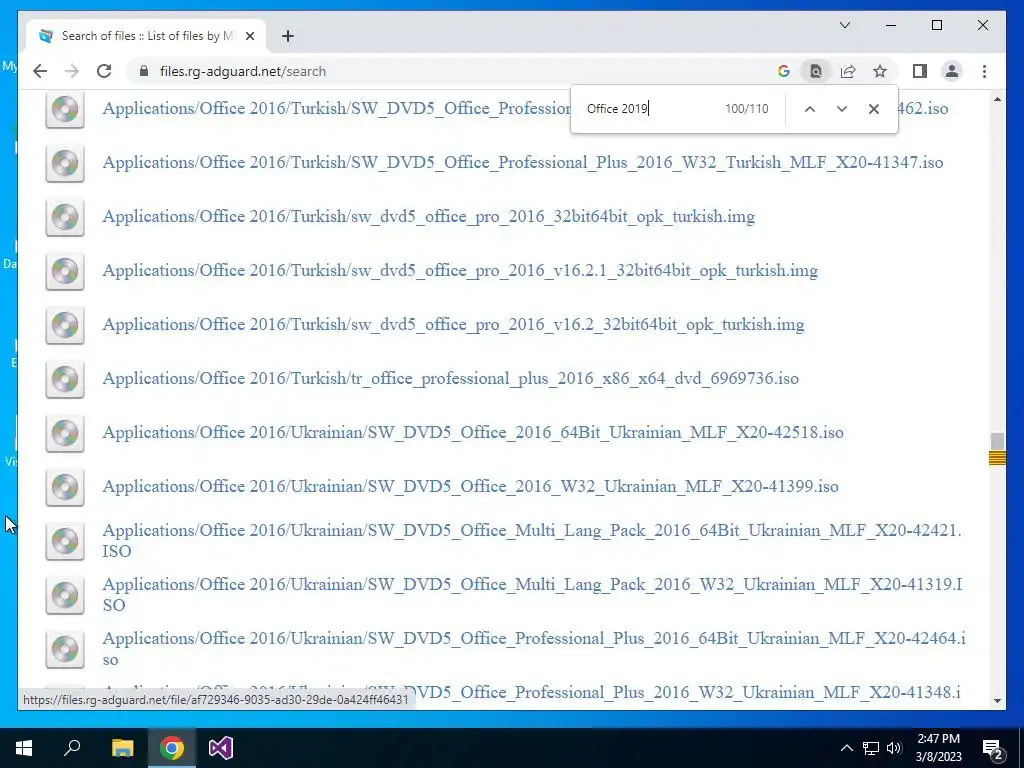
Task: Click the disc icon beside Ukrainian_MLF_X20-42518.iso
Action: pos(65,433)
